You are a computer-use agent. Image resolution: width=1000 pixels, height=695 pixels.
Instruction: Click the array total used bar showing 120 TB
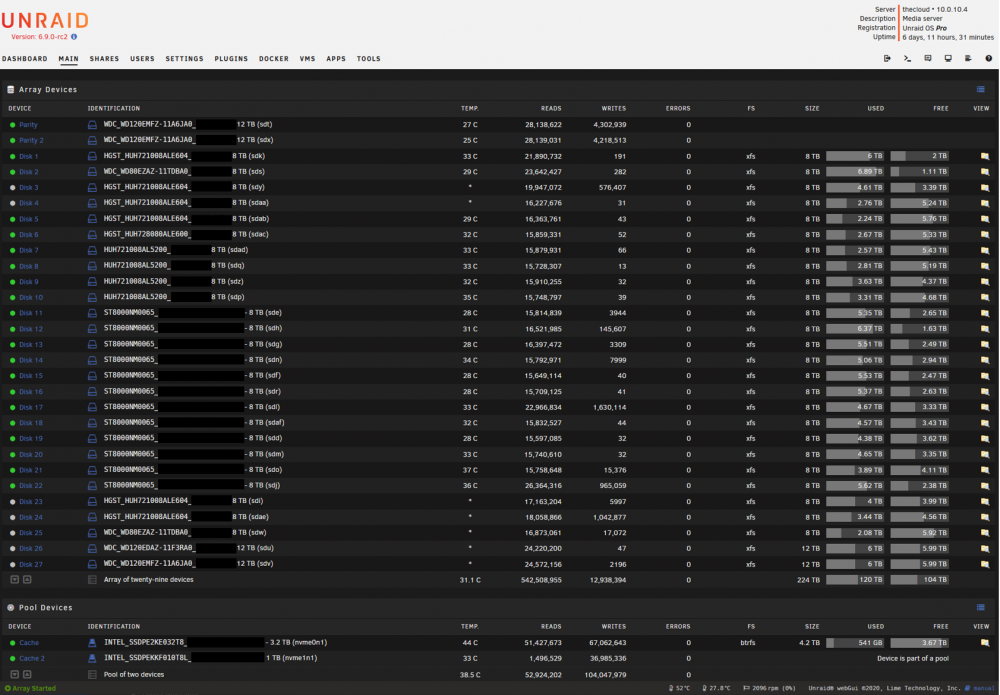tap(855, 580)
